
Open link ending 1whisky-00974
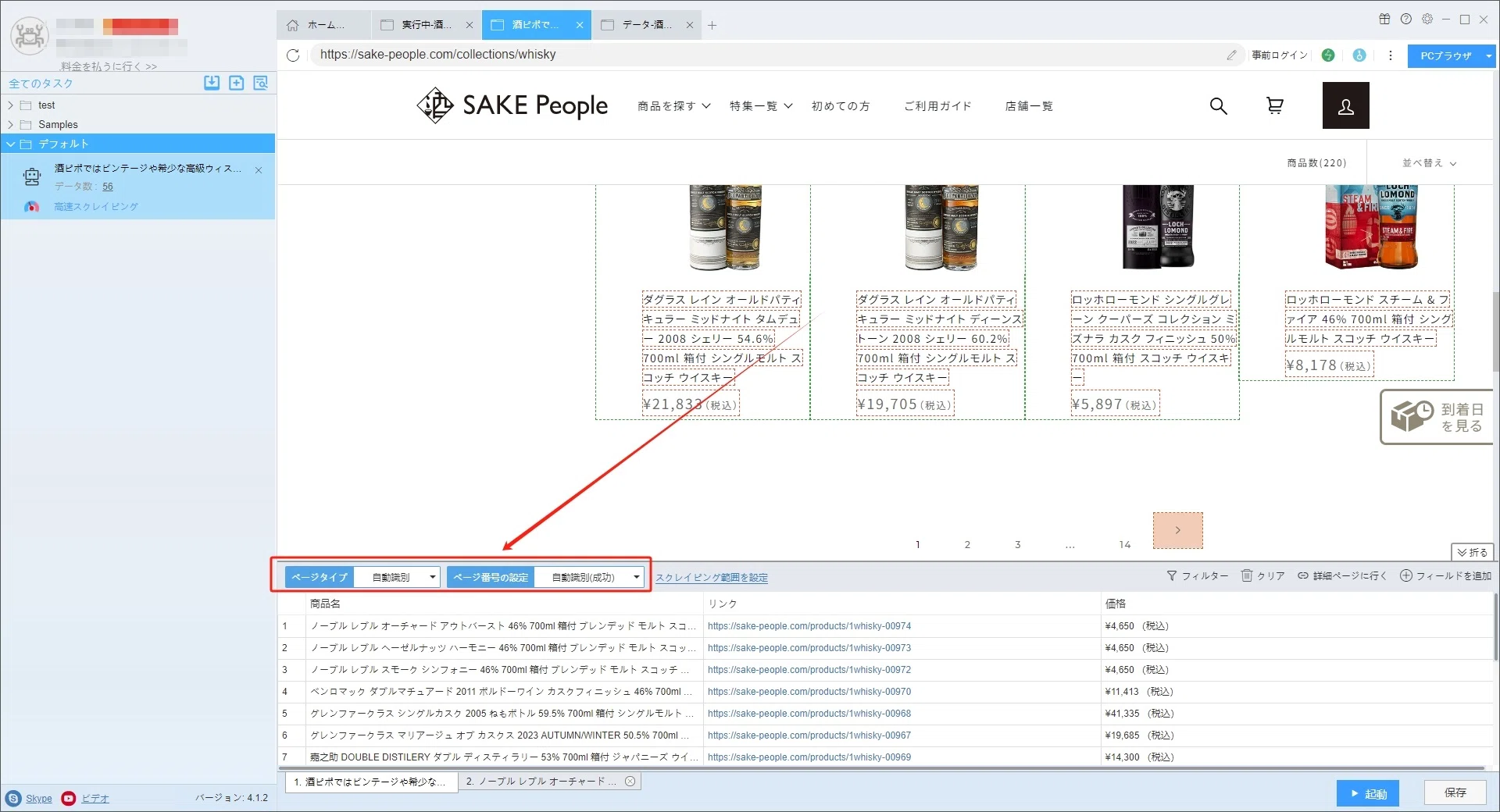[809, 626]
